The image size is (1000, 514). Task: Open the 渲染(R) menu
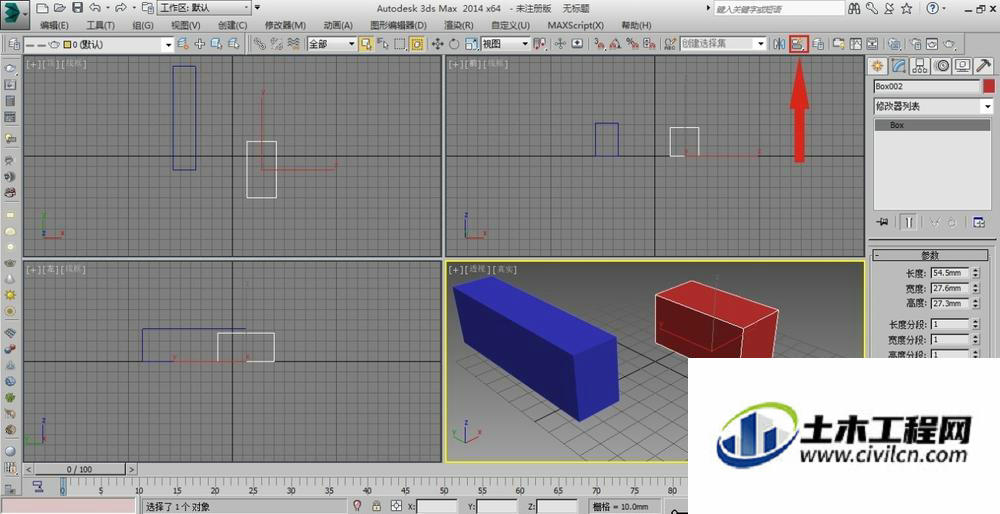[x=459, y=26]
